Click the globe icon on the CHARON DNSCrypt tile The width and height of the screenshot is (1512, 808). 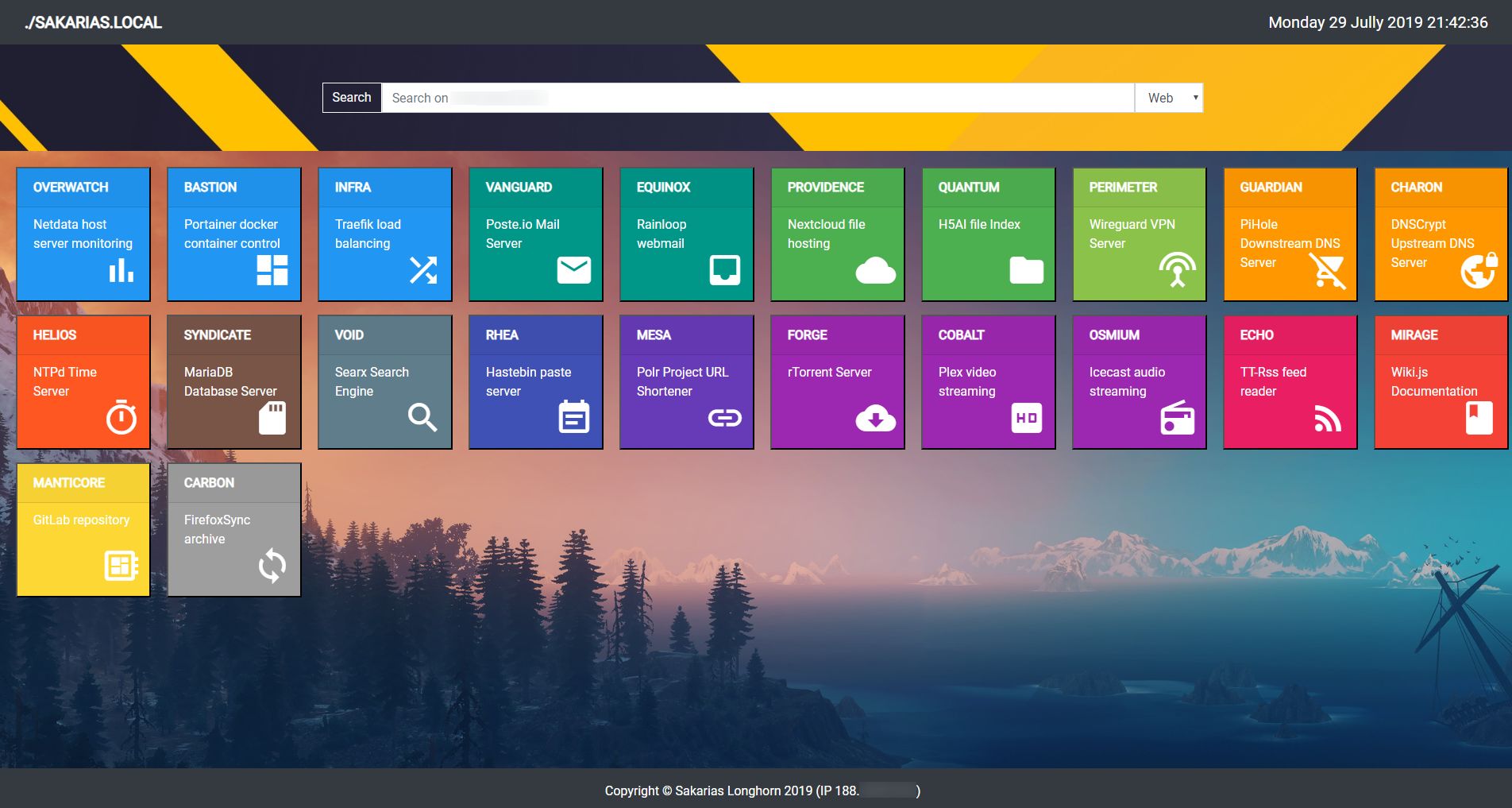[1479, 270]
